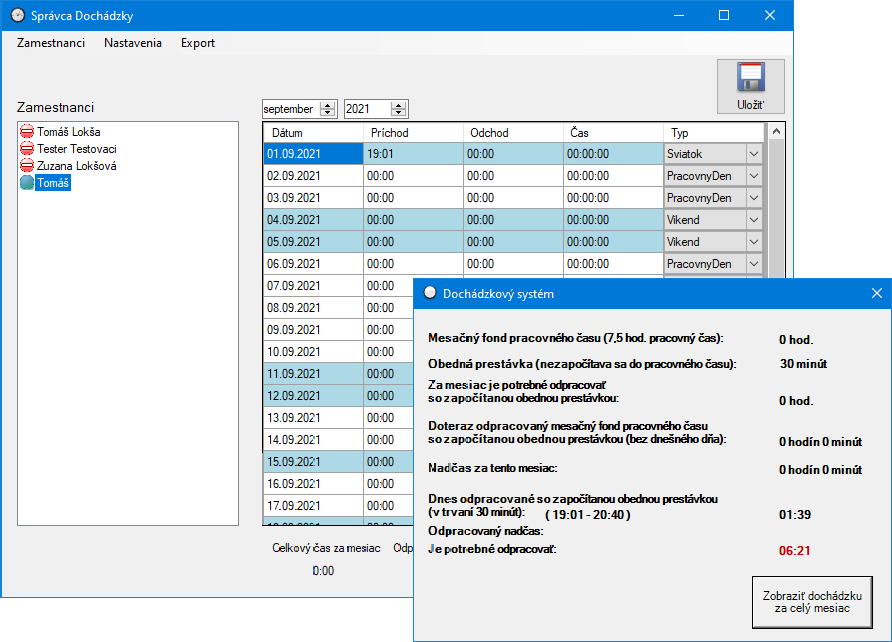Click Príchod cell of 03.09.2021 row
Screen dimensions: 892x642
coord(413,198)
